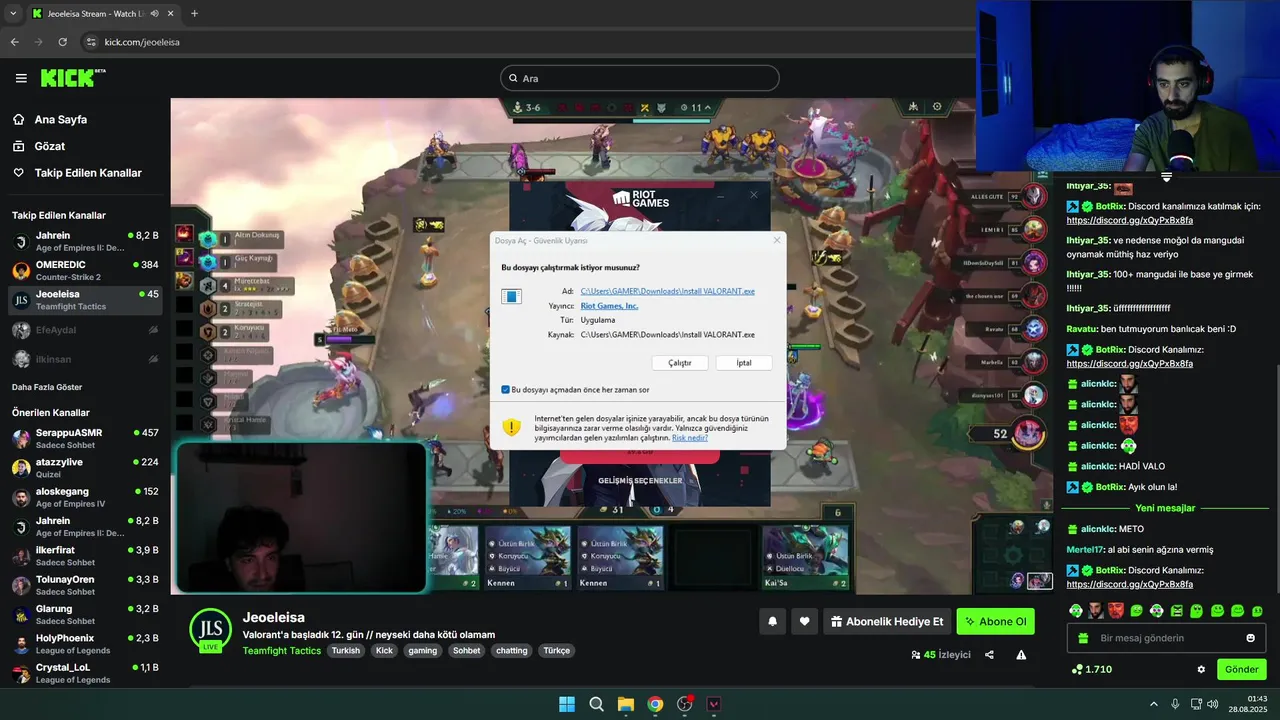The image size is (1280, 720).
Task: Open the Install VALORANT.exe file path link
Action: [x=667, y=291]
